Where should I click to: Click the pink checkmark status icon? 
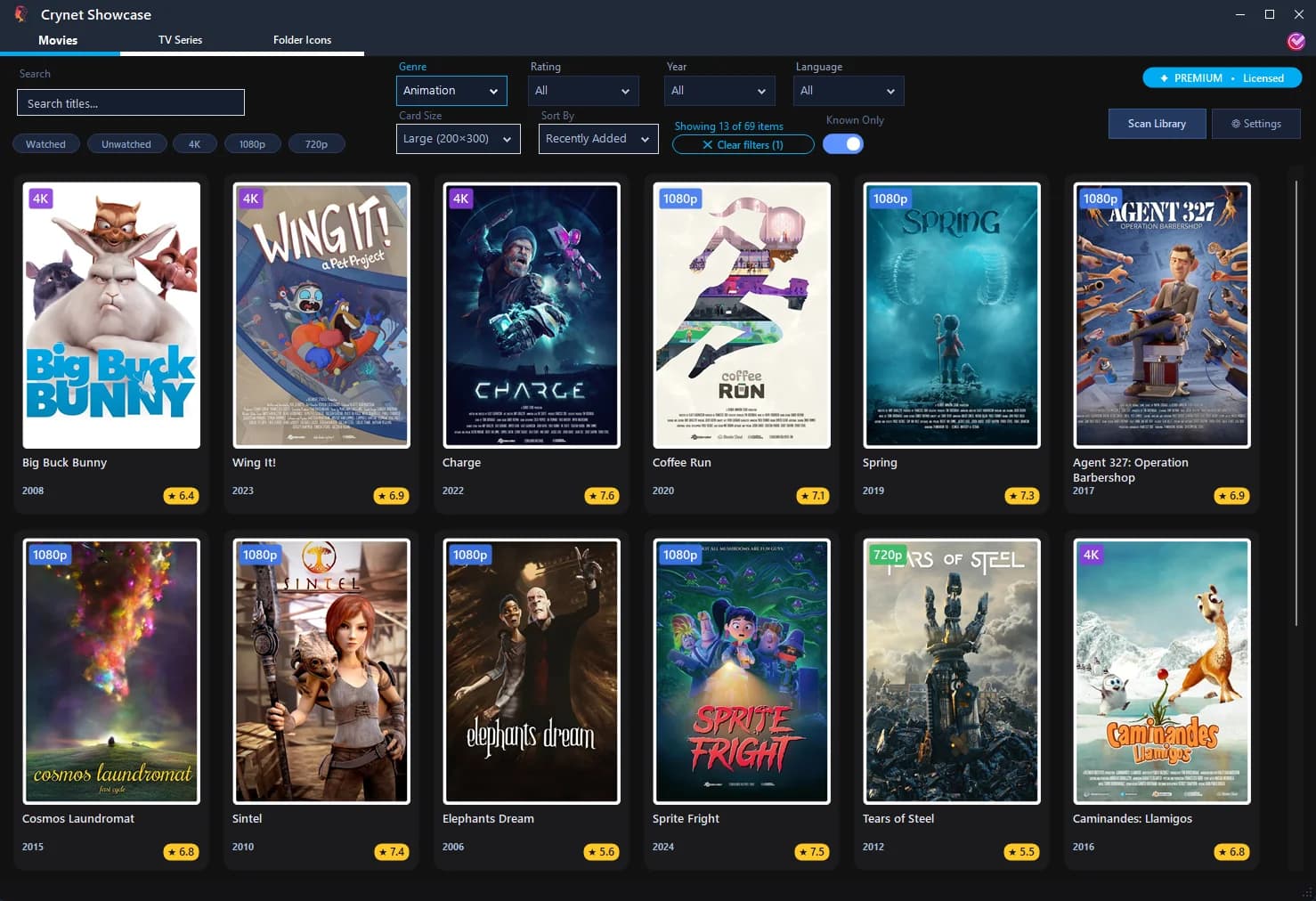coord(1296,41)
